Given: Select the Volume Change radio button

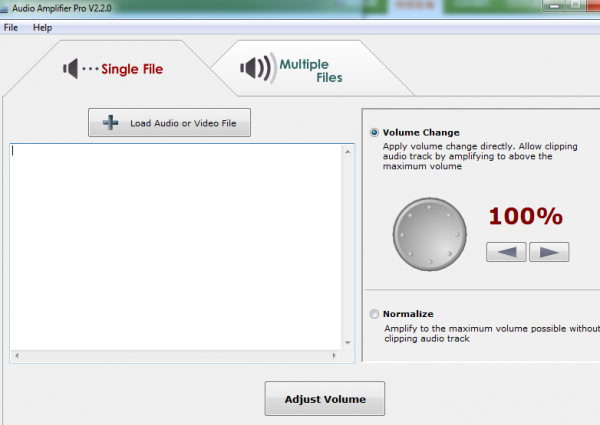Looking at the screenshot, I should [x=374, y=133].
